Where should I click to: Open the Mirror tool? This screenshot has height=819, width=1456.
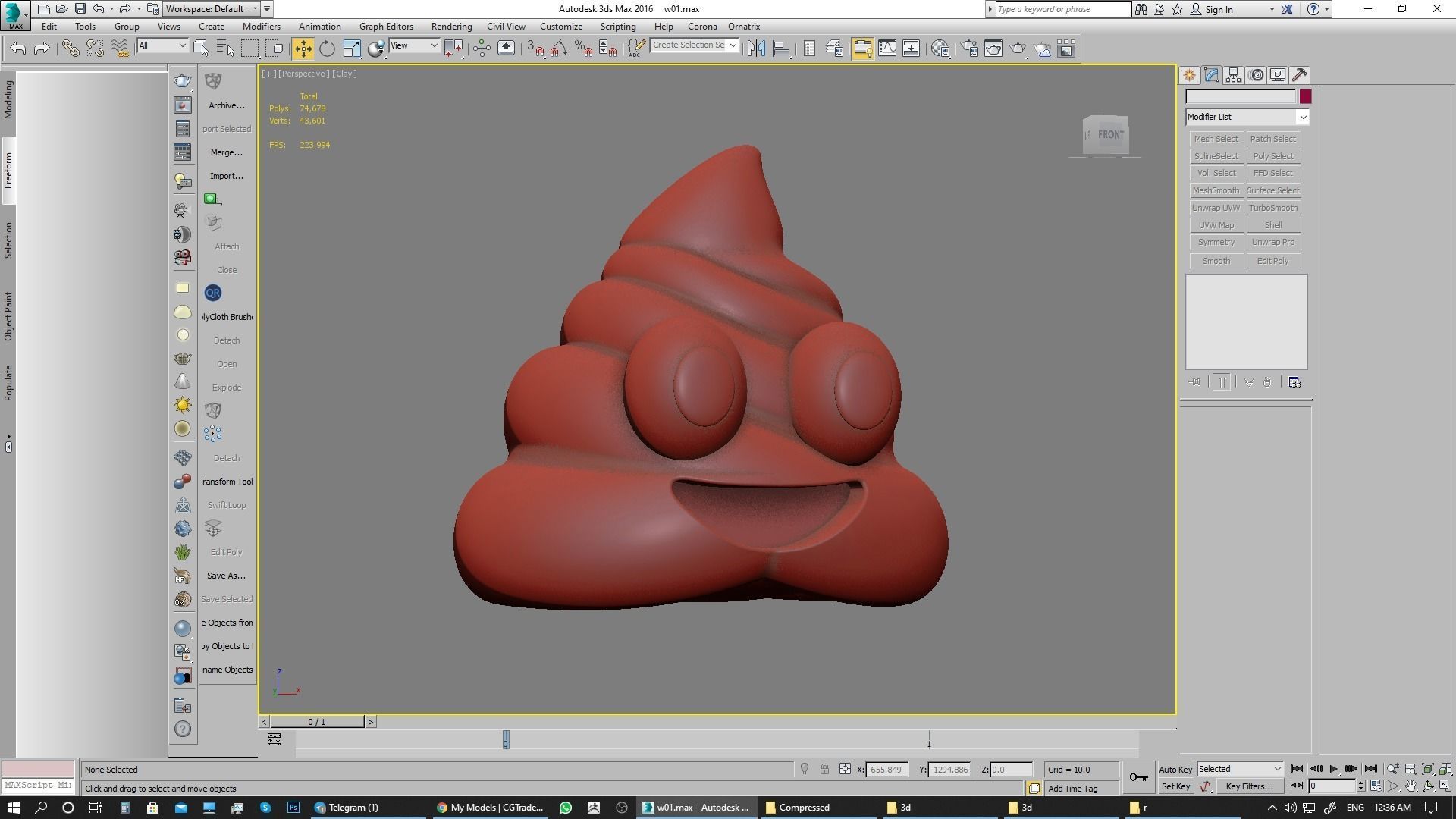pos(756,49)
